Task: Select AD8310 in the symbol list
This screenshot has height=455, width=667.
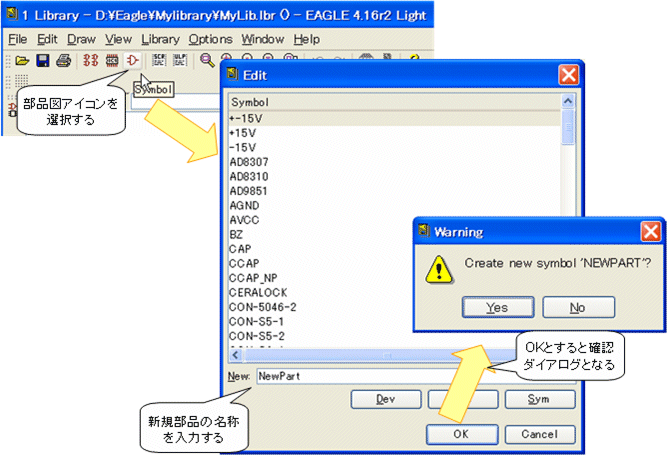Action: (395, 176)
